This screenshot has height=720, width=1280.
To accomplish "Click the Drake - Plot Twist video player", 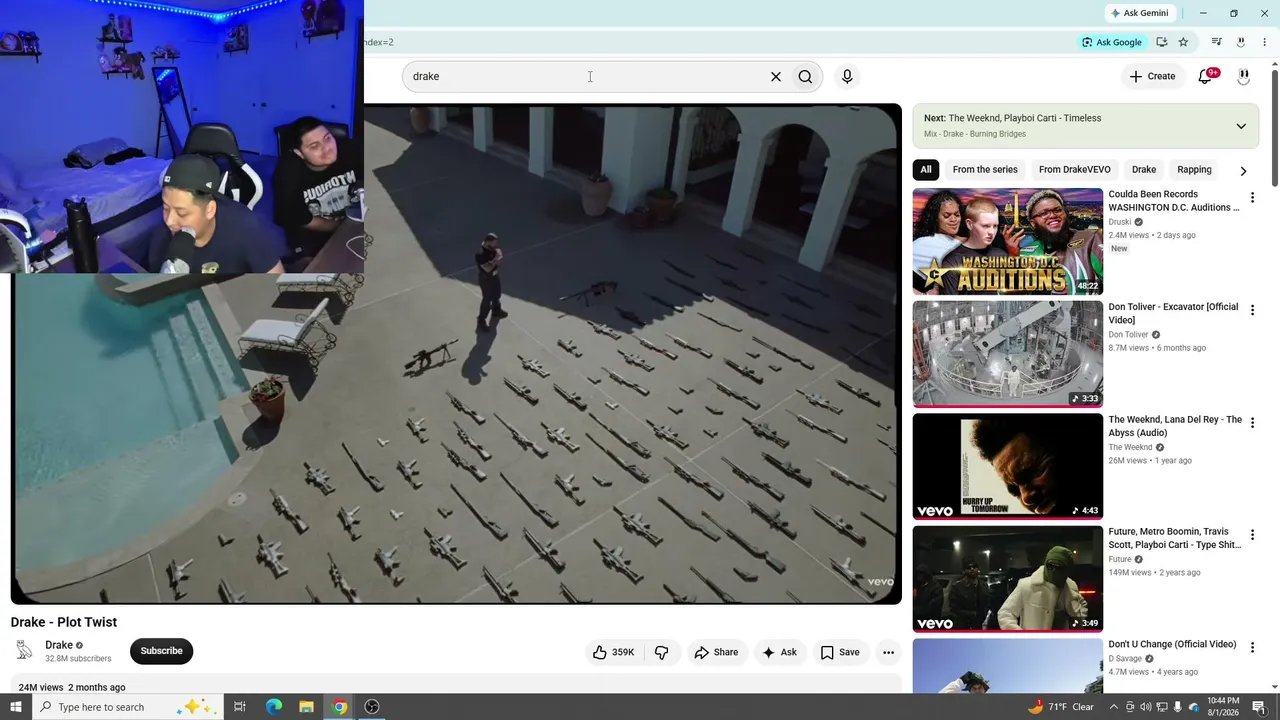I will tap(456, 354).
